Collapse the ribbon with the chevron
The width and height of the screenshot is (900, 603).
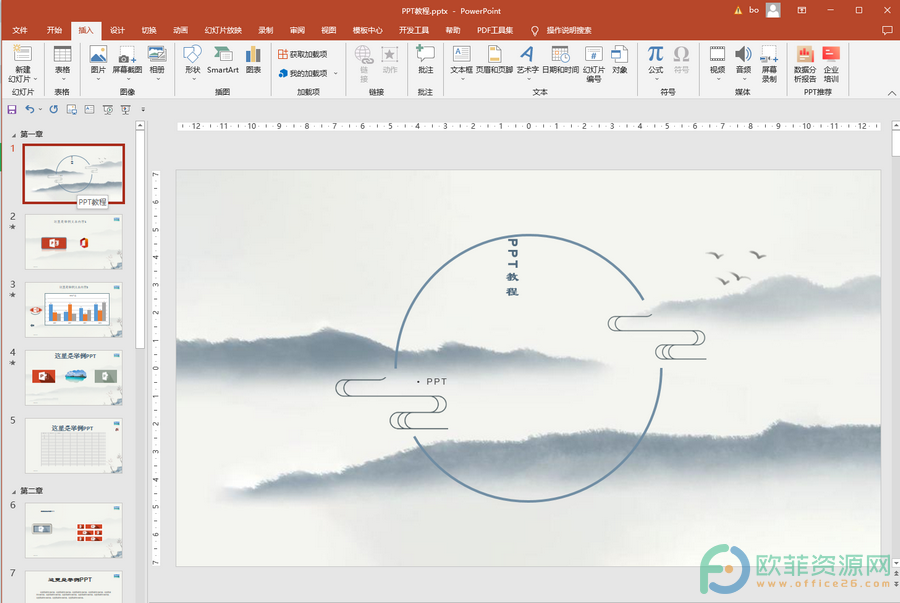coord(891,93)
